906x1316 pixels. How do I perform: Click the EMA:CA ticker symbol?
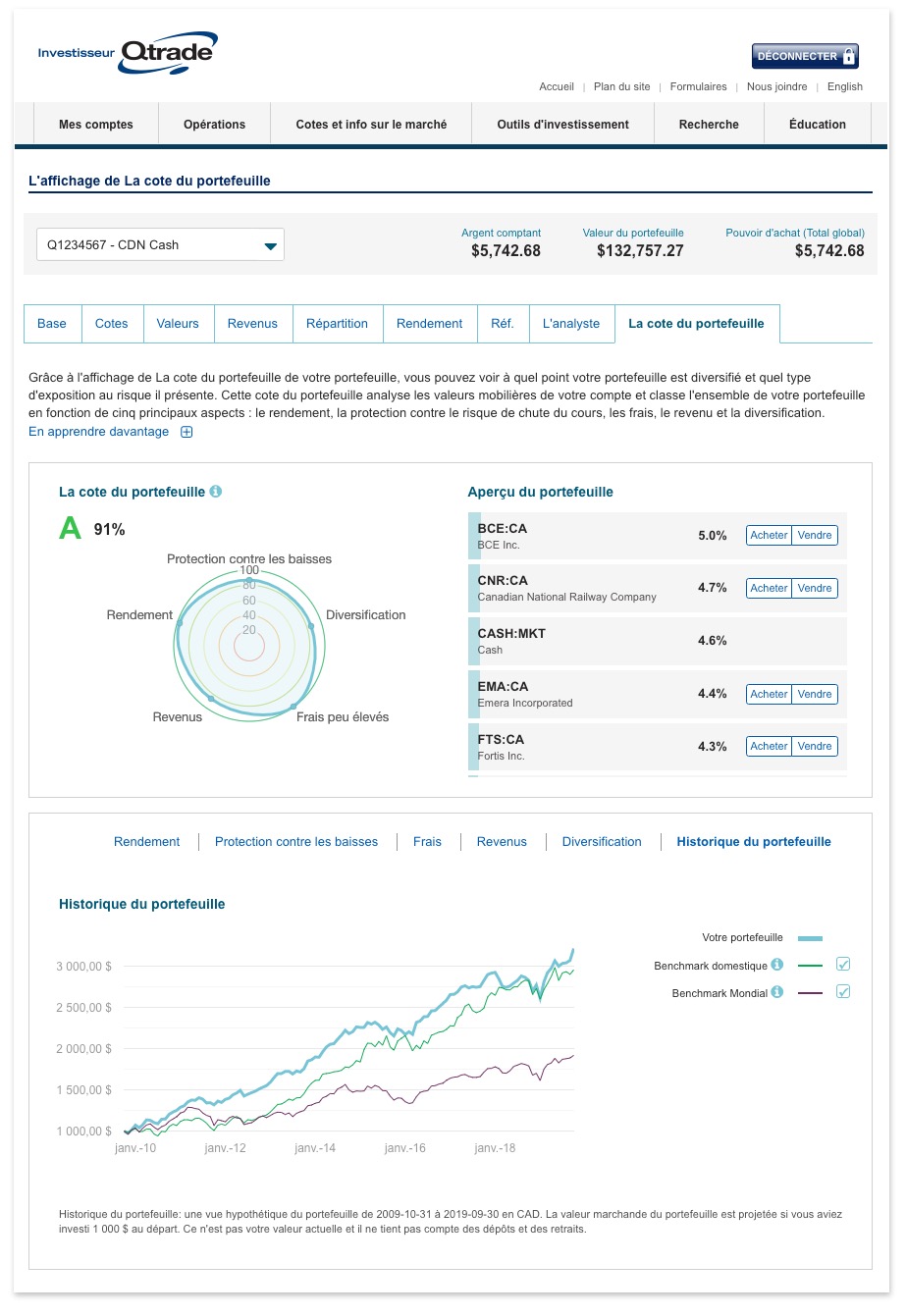(x=503, y=687)
